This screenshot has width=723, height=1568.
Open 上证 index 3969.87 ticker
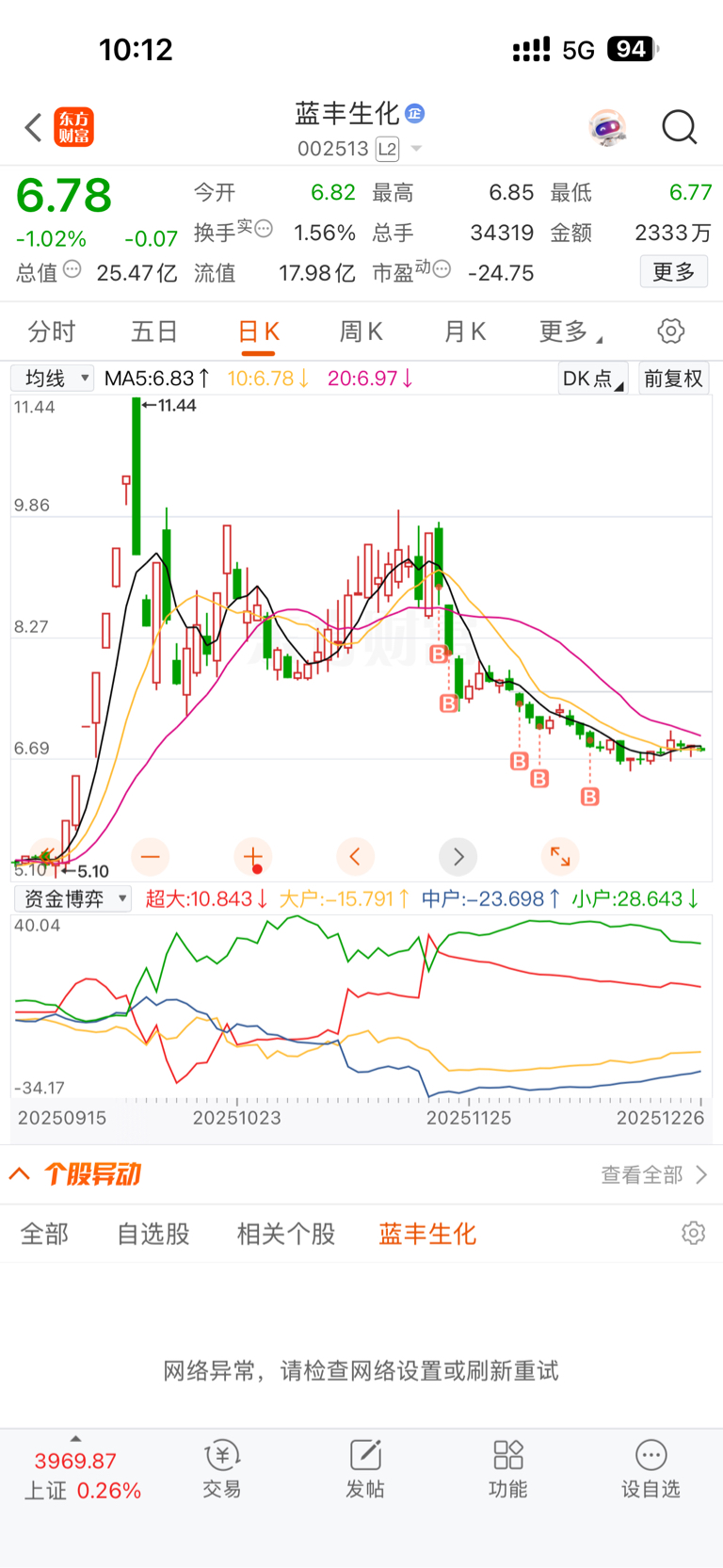[x=82, y=1476]
